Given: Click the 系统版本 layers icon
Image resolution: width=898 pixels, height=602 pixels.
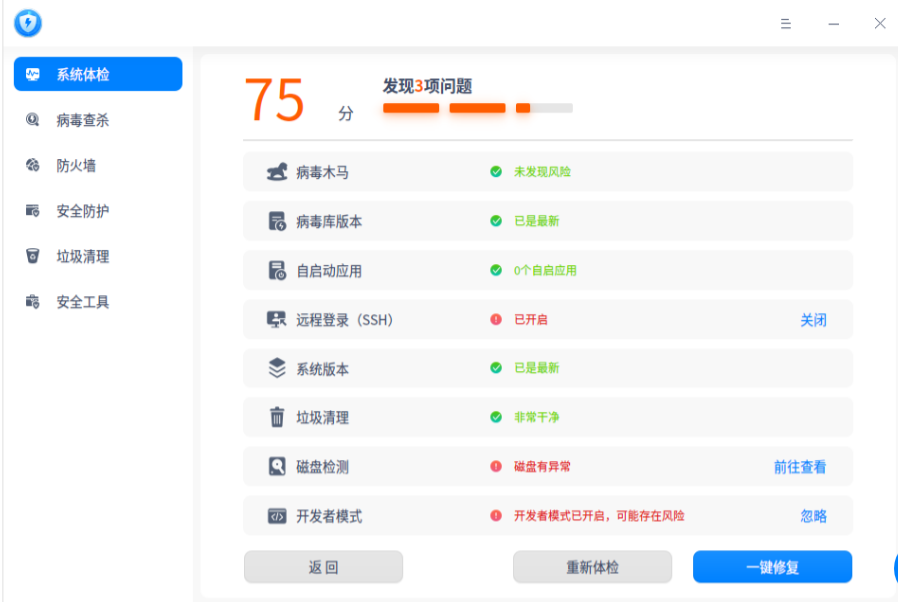Looking at the screenshot, I should coord(277,368).
